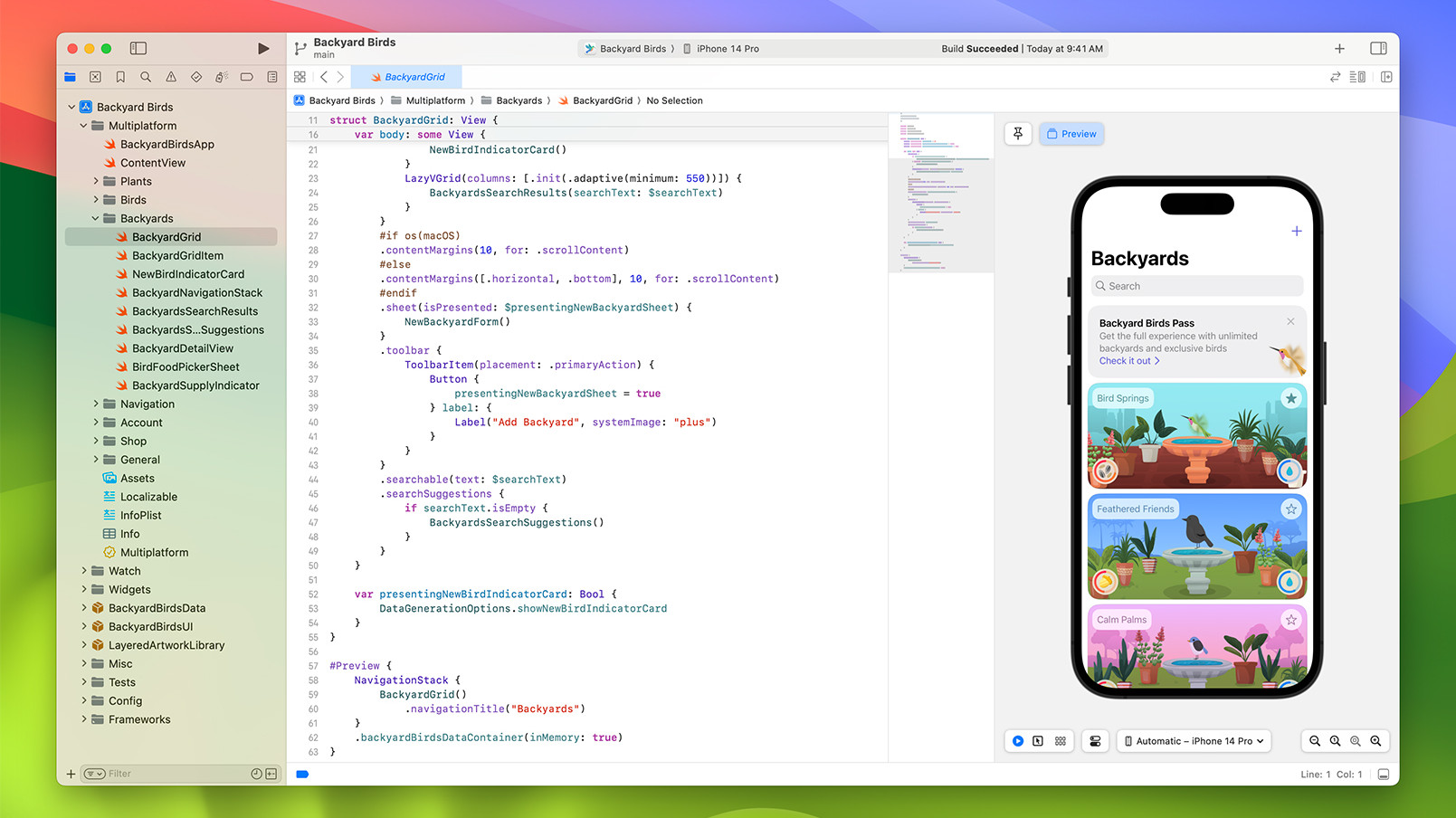Zoom in on the preview canvas

coord(1375,741)
